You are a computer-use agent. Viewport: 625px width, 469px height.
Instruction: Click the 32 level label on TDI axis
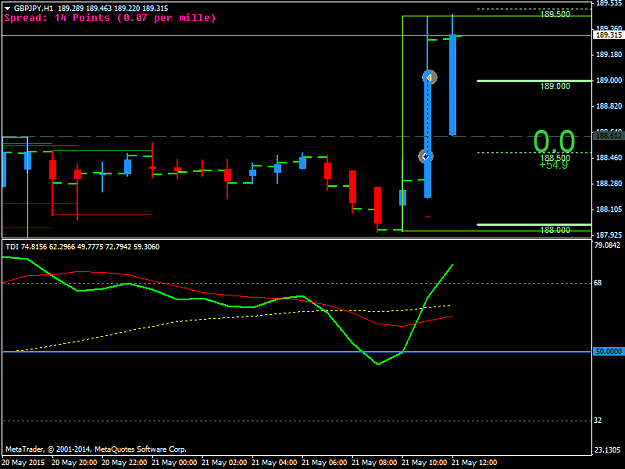point(597,420)
